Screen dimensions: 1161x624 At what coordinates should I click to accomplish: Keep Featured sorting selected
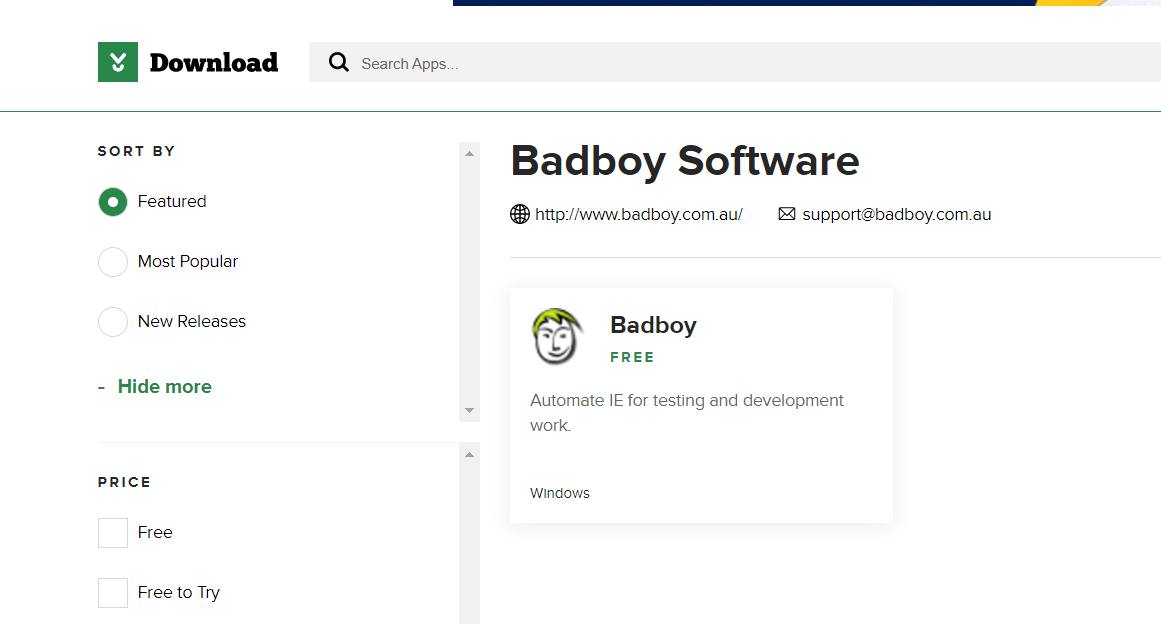coord(112,201)
